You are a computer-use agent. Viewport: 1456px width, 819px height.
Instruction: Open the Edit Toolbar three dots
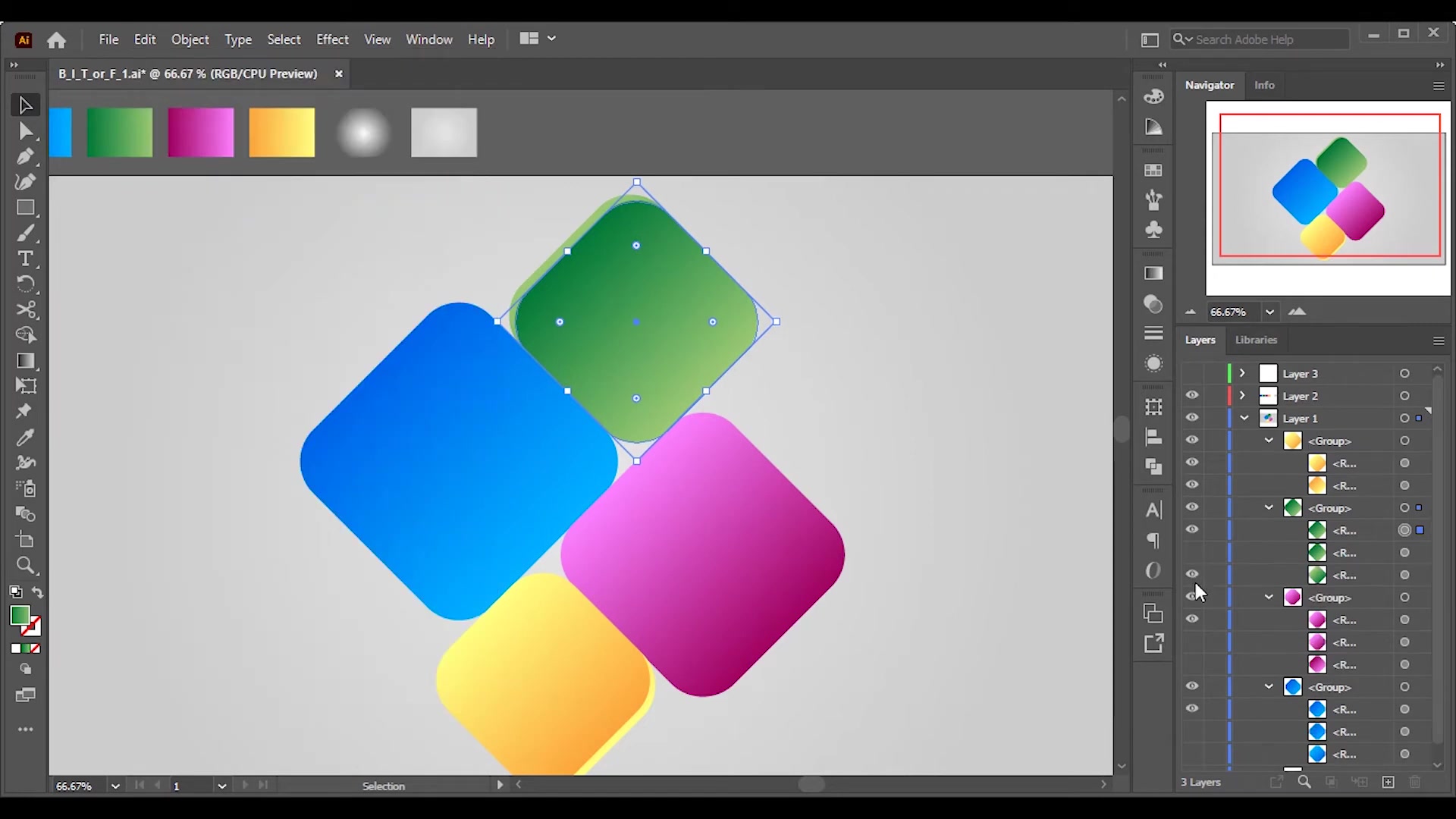[x=25, y=730]
